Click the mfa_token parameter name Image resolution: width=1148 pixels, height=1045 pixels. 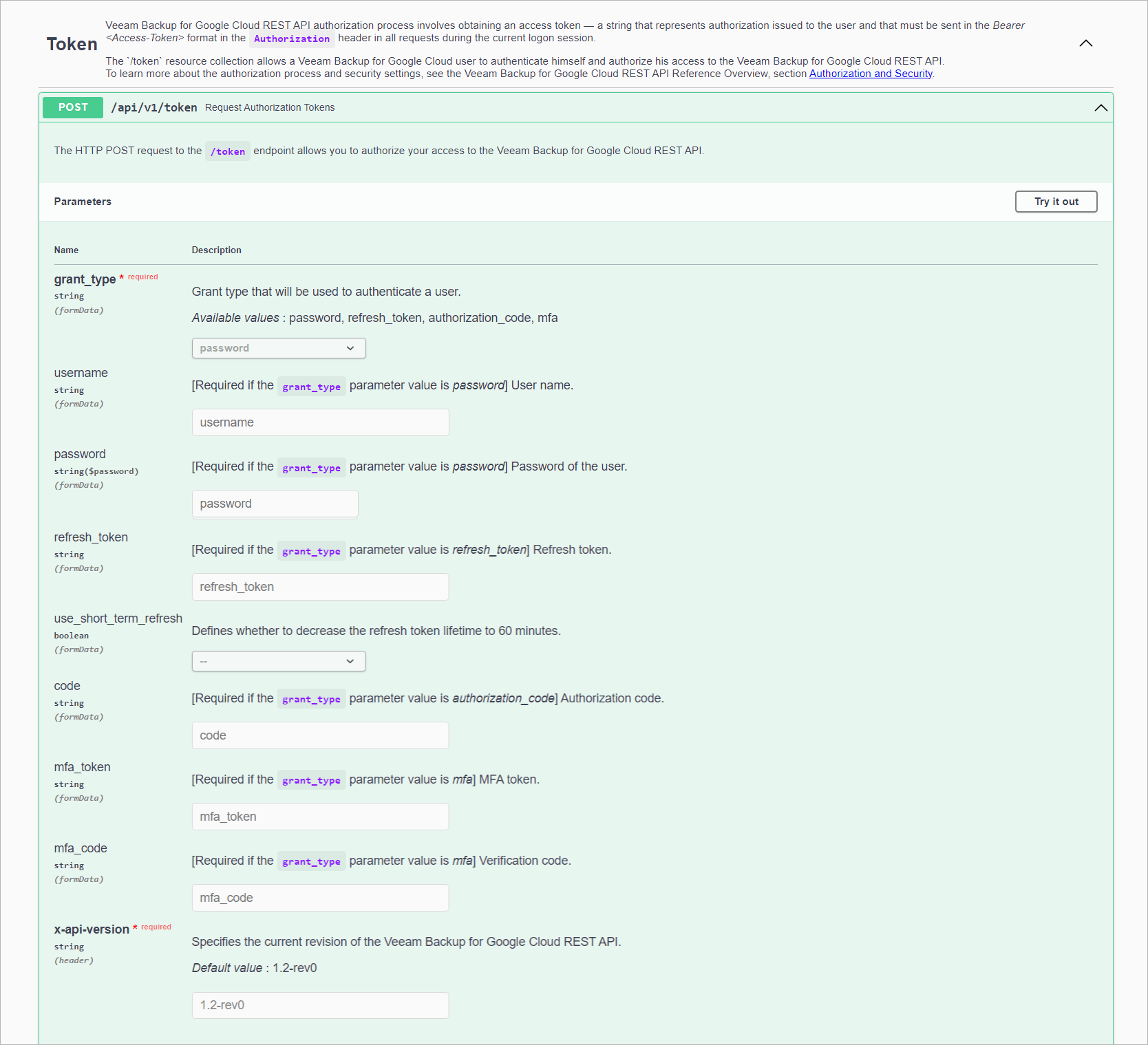83,767
